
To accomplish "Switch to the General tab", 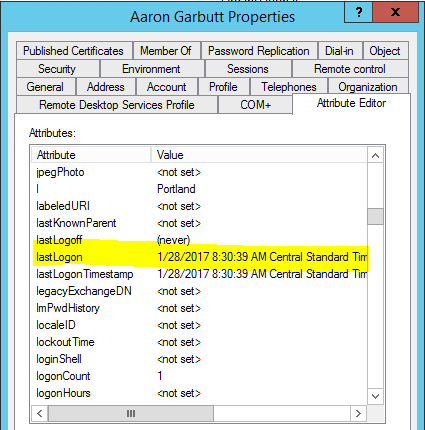I will tap(46, 87).
